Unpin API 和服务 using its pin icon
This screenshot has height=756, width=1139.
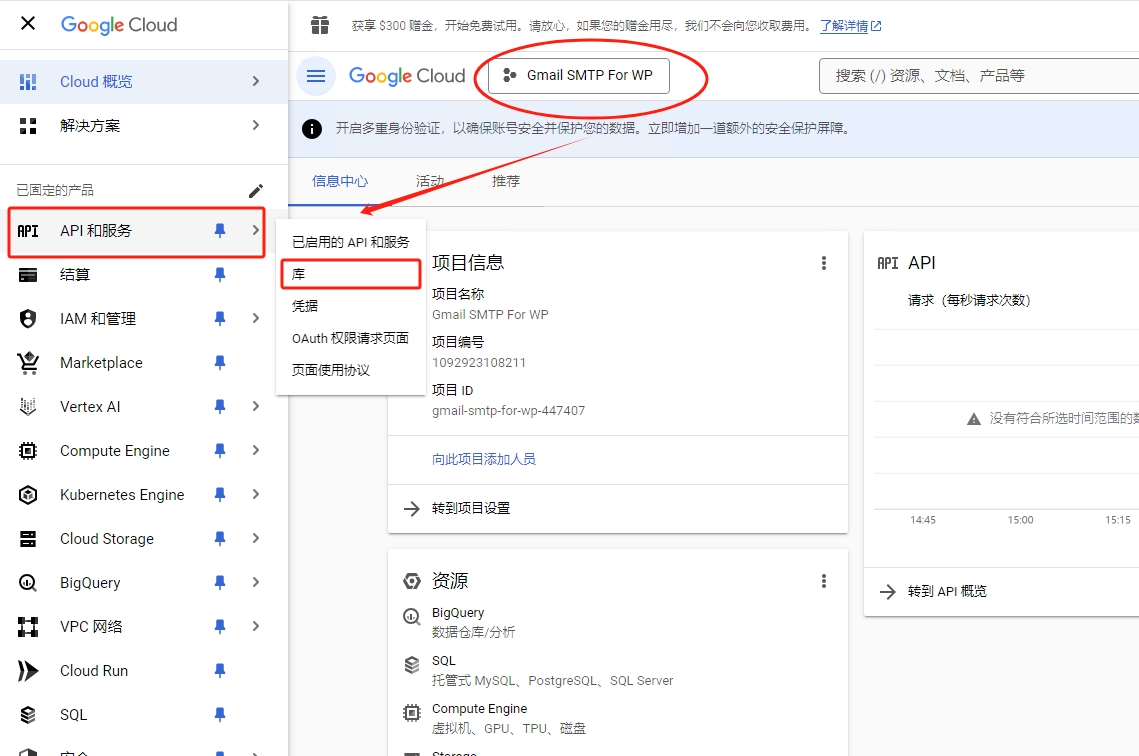click(x=219, y=230)
